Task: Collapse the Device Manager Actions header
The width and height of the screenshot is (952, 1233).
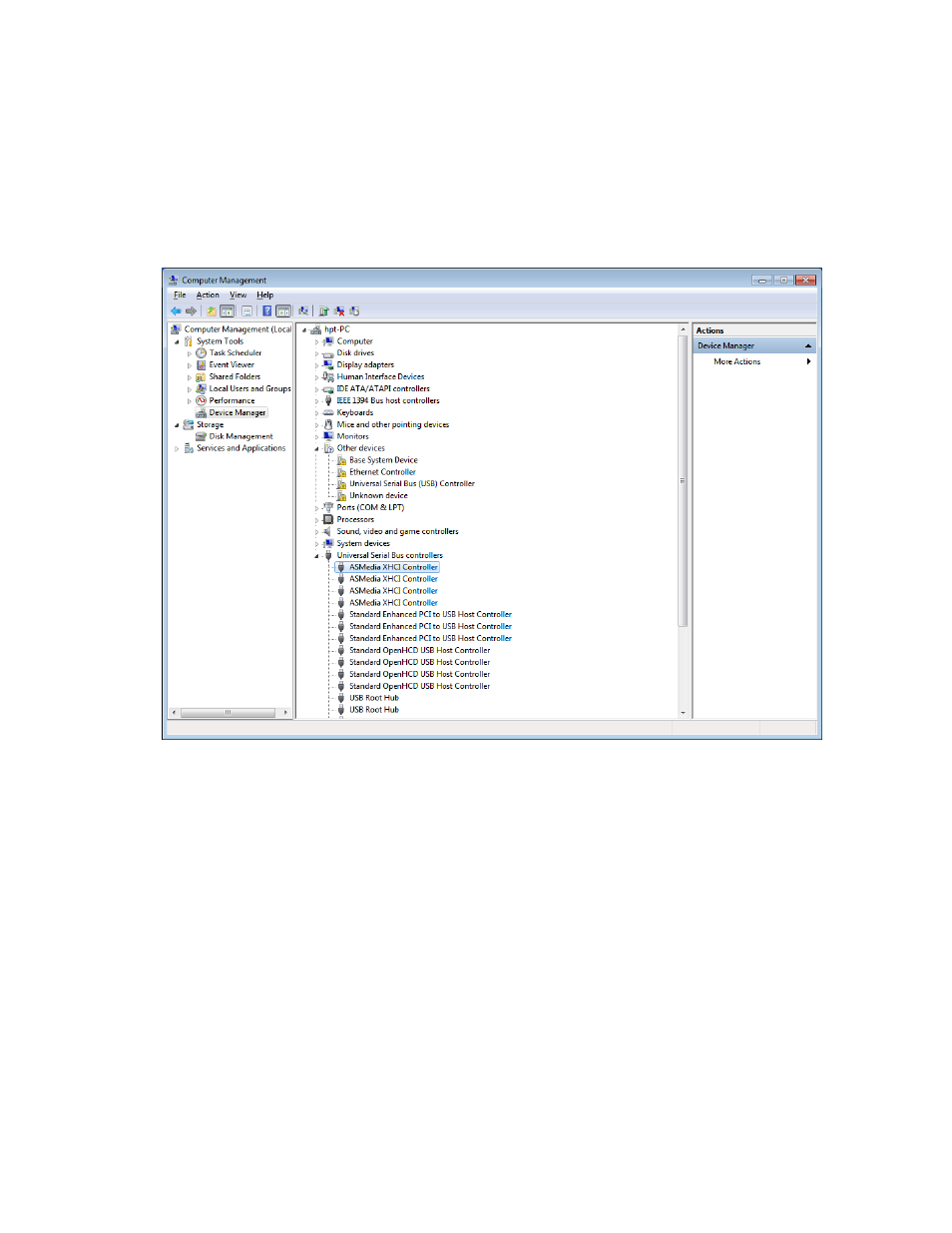Action: pos(808,345)
